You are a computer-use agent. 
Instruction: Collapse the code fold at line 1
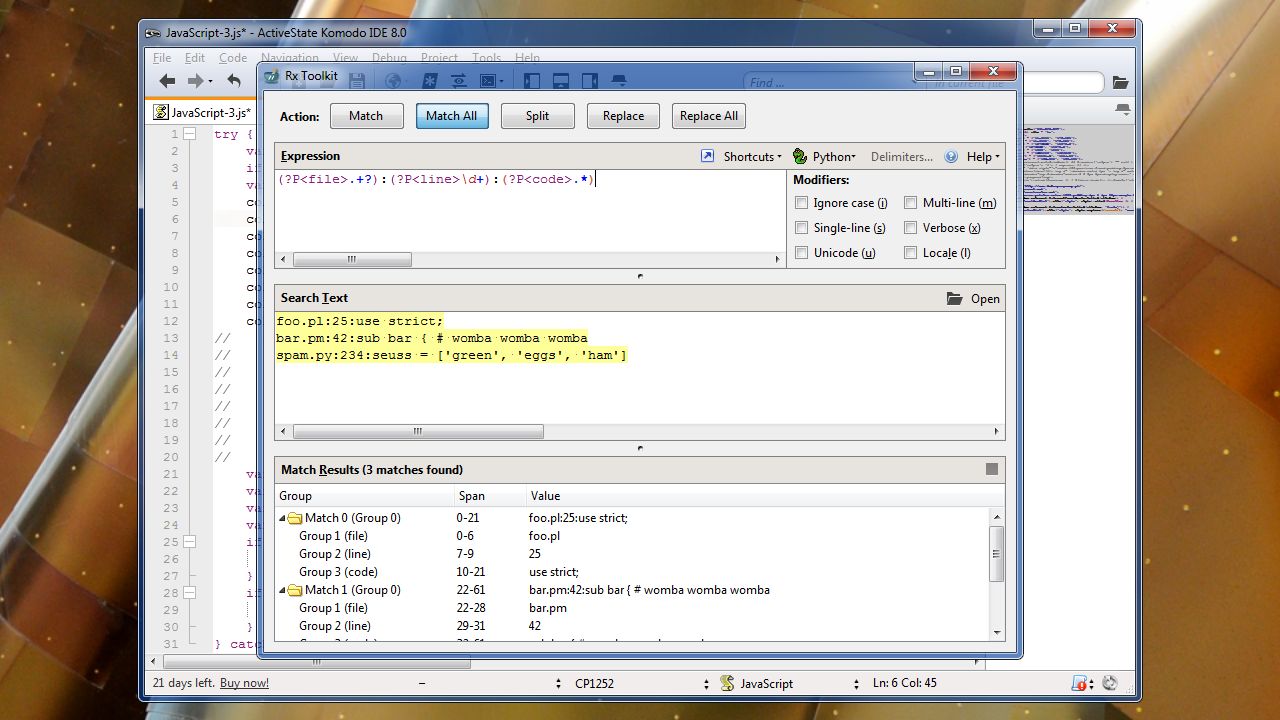[x=188, y=133]
